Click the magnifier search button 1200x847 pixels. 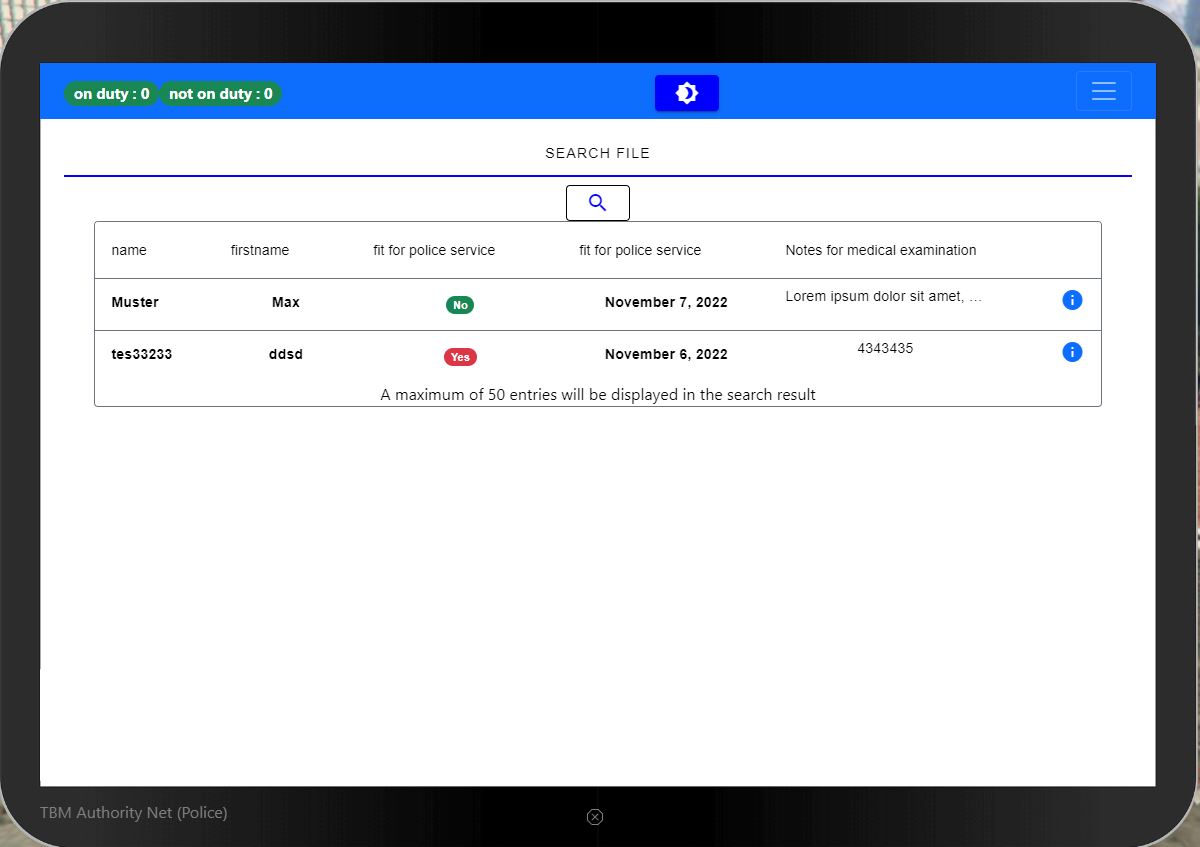pyautogui.click(x=598, y=203)
